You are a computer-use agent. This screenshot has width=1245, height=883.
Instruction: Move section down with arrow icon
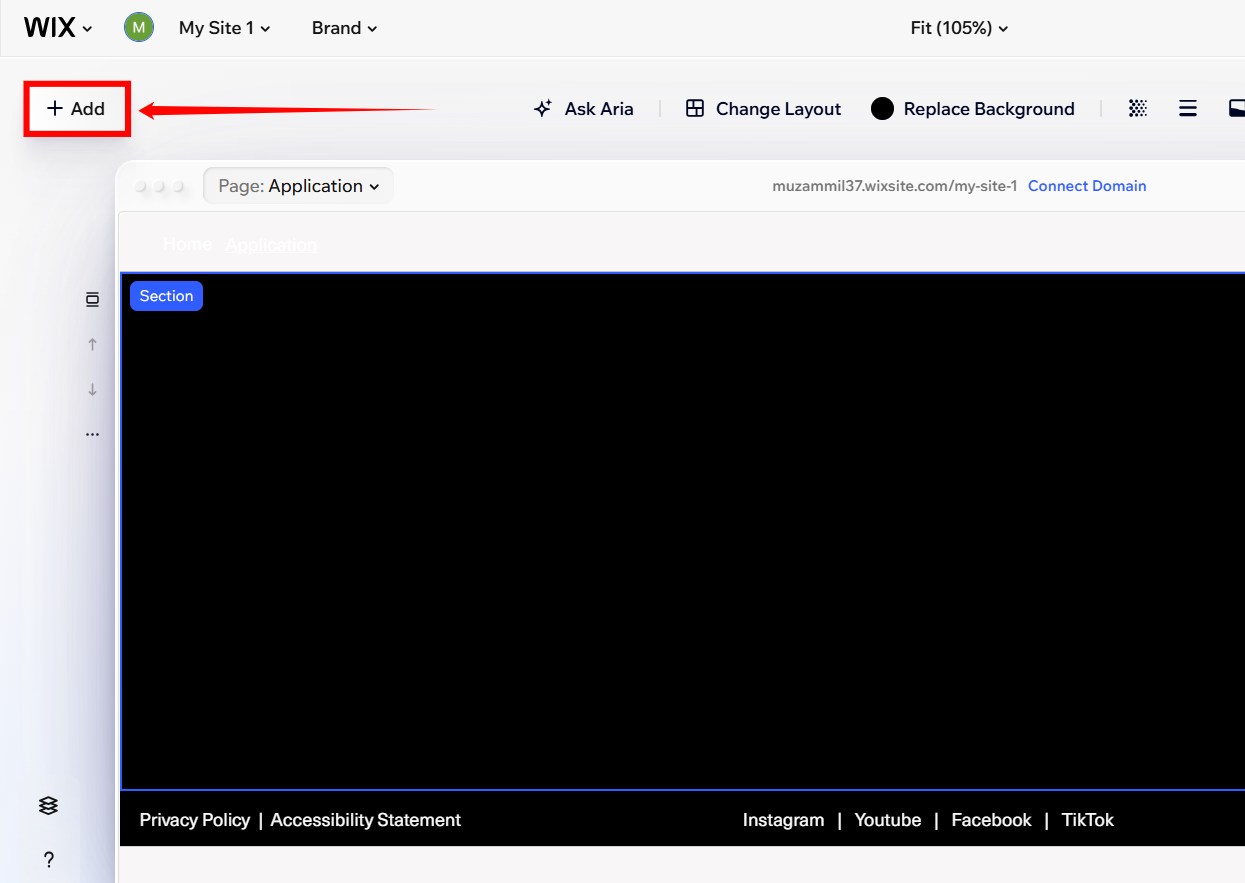click(x=92, y=389)
